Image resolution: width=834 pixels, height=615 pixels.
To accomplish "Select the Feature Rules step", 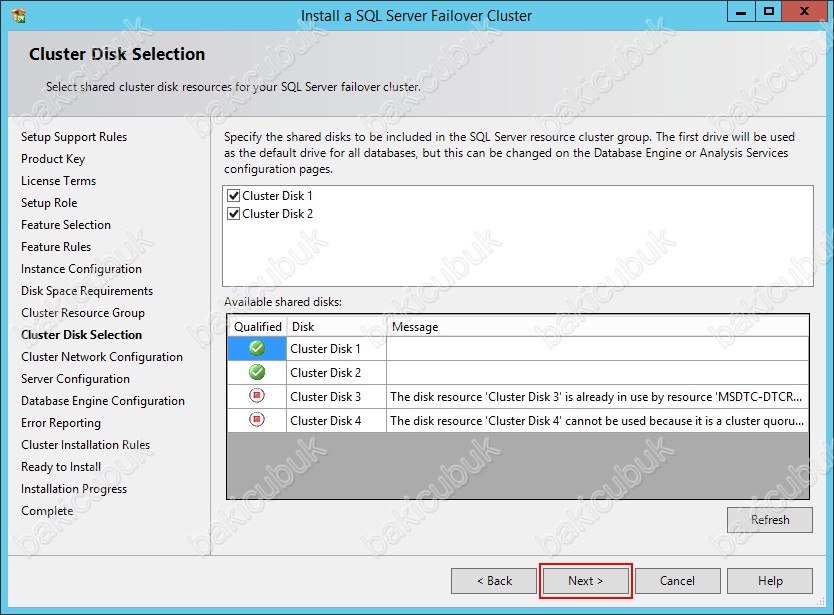I will (56, 247).
